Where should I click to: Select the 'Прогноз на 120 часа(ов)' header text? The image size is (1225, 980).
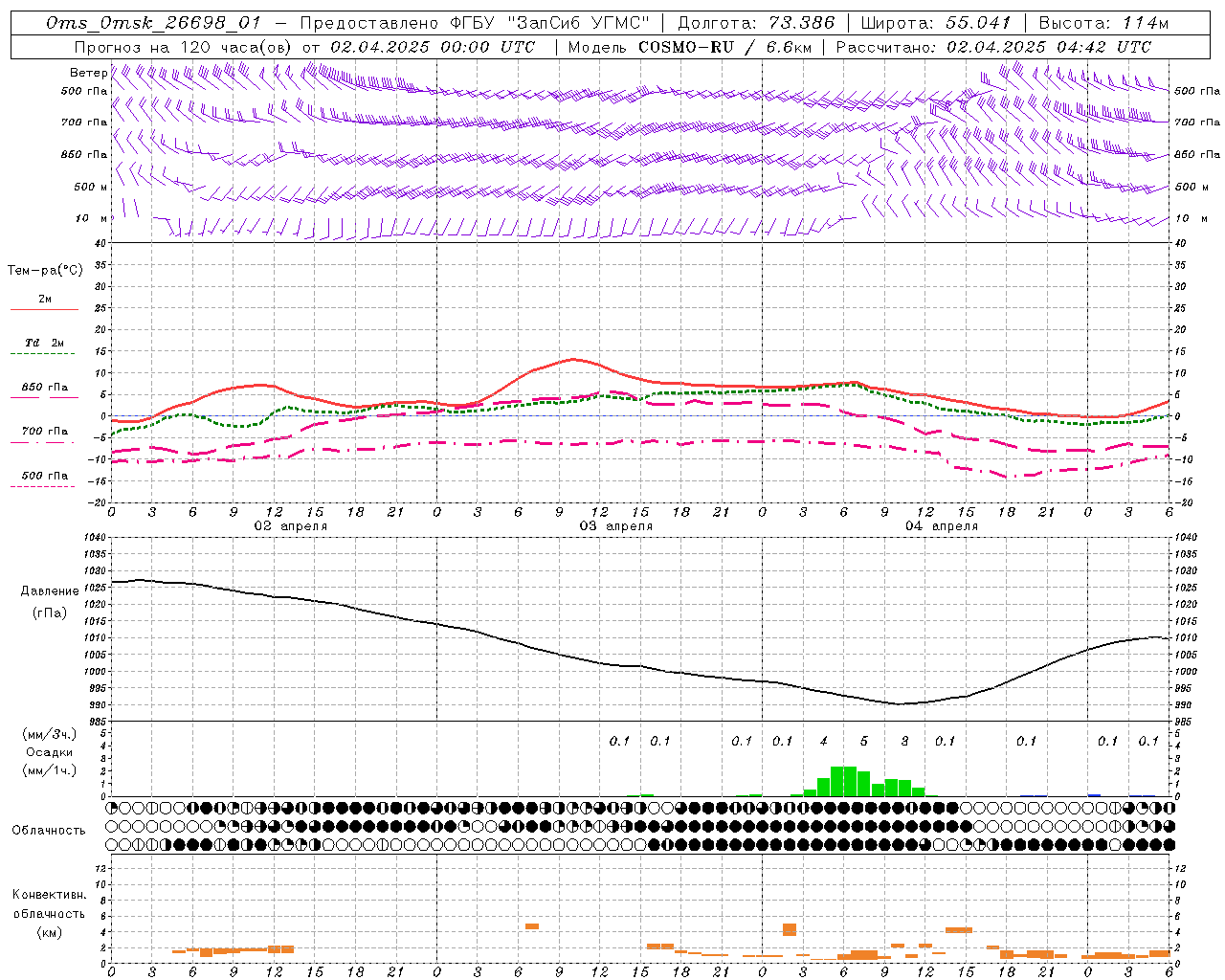184,47
